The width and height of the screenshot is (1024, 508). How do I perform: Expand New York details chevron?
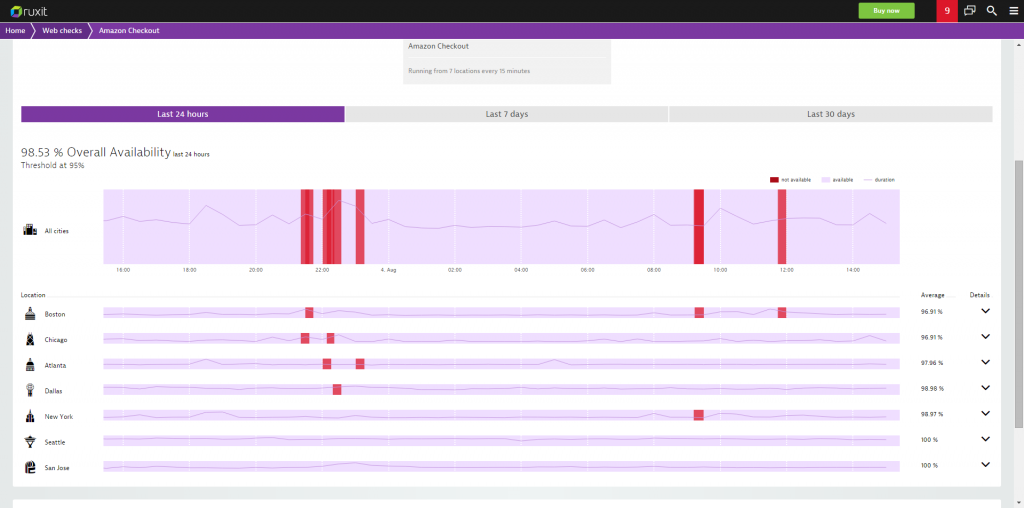[x=985, y=413]
